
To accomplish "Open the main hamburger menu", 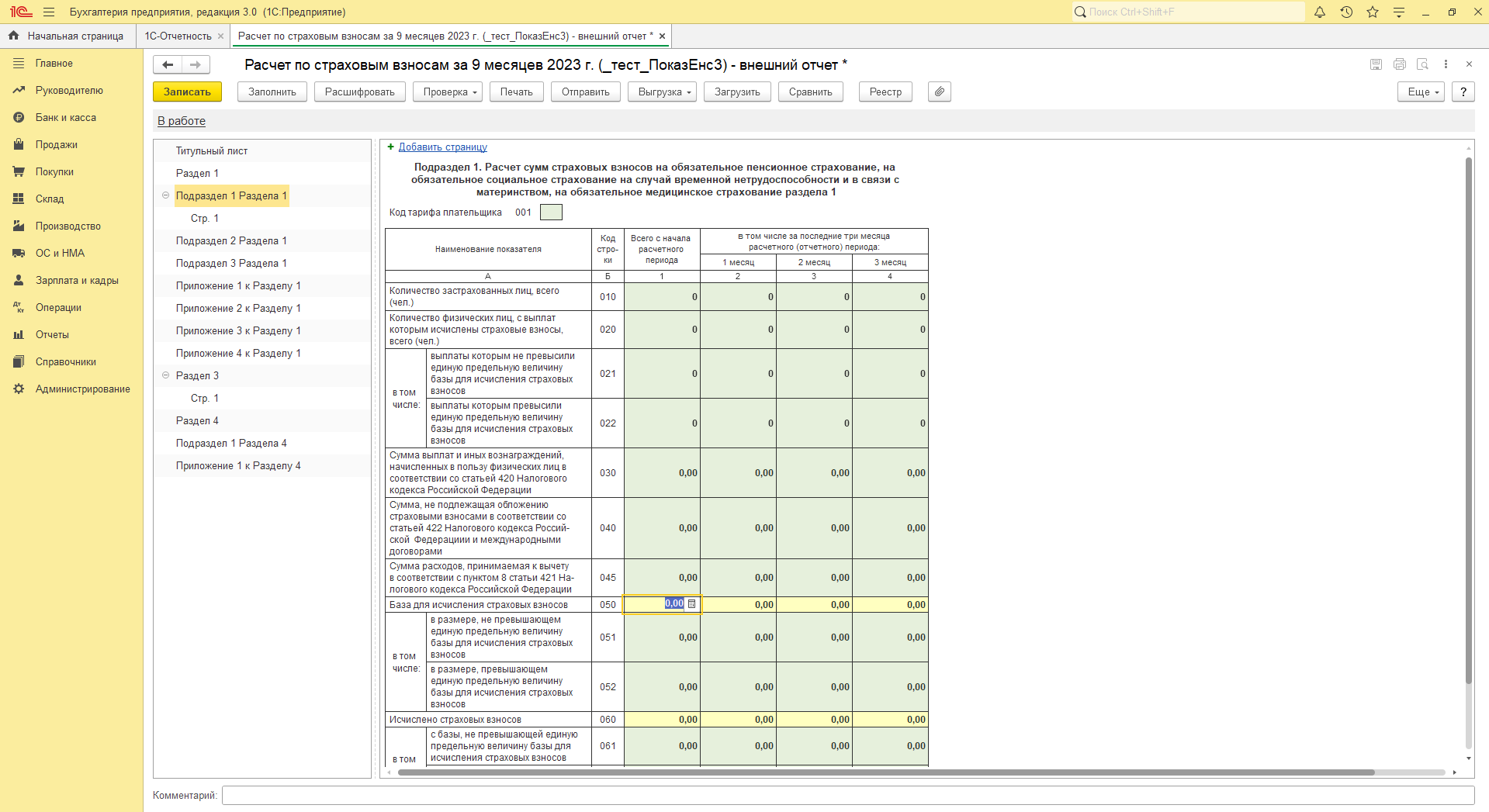I will pos(49,12).
